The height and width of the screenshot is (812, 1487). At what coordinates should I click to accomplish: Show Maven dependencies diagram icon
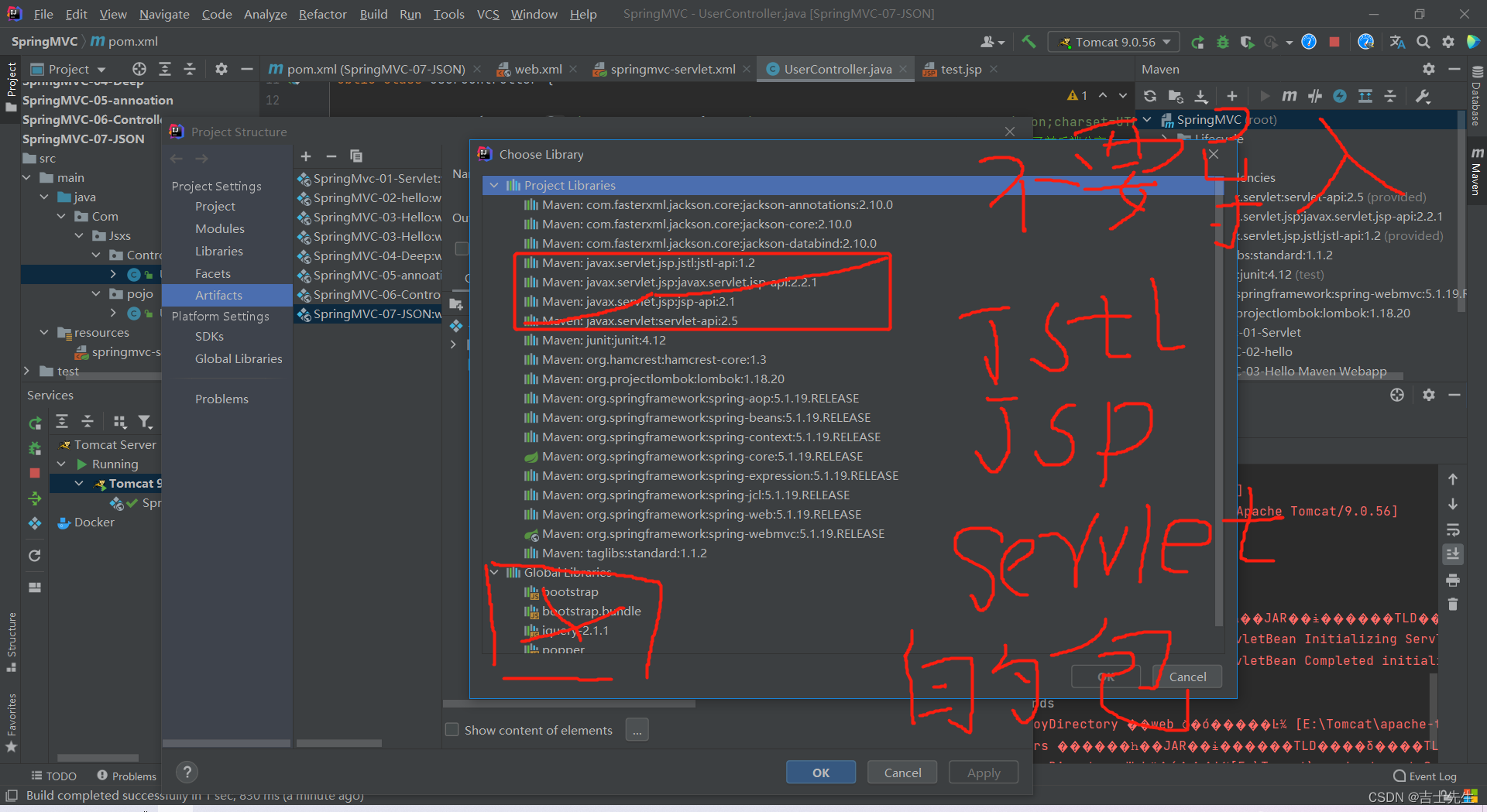(1365, 96)
